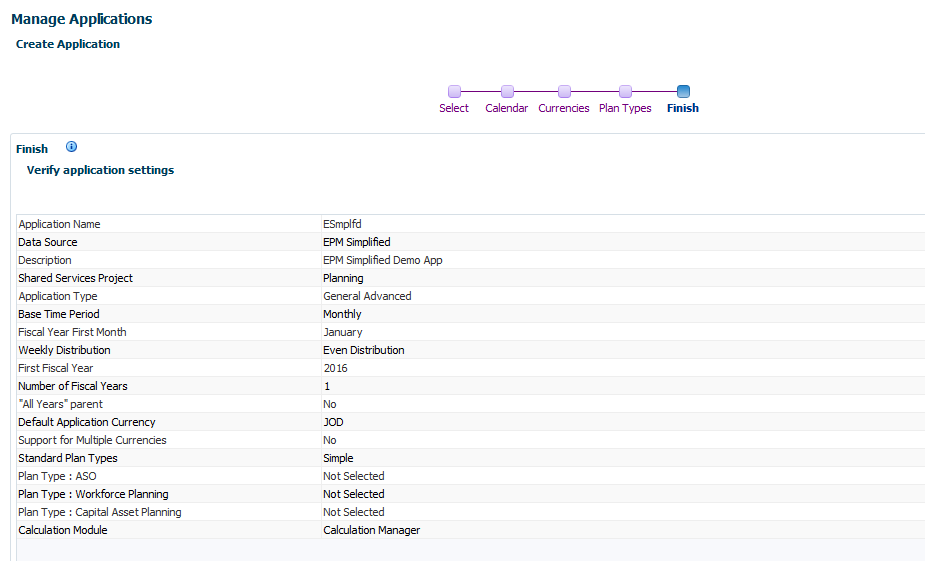Viewport: 925px width, 561px height.
Task: Click the Currencies step square marker
Action: click(565, 91)
